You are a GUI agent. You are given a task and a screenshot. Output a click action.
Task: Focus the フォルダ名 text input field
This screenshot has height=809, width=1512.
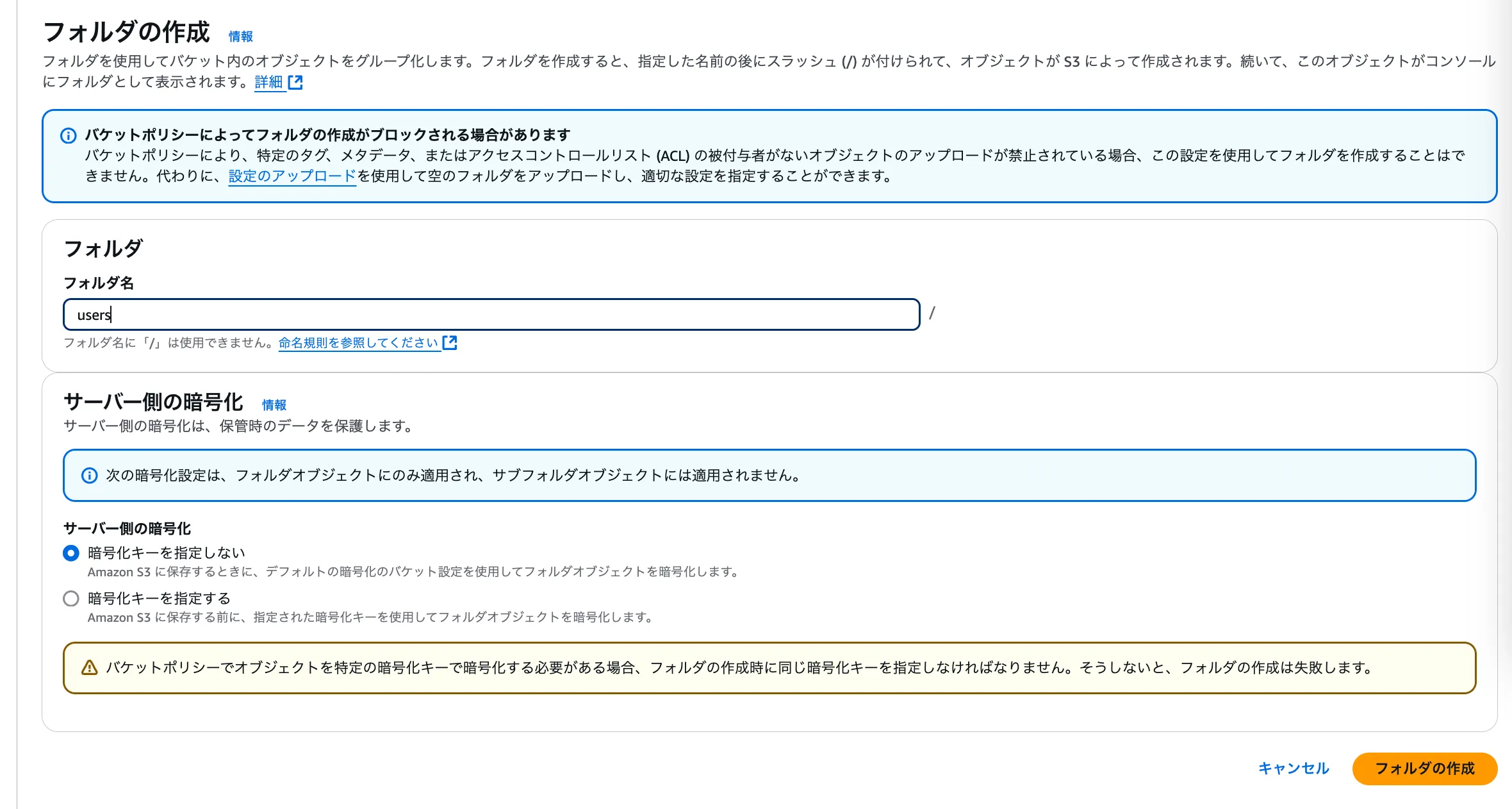(491, 315)
